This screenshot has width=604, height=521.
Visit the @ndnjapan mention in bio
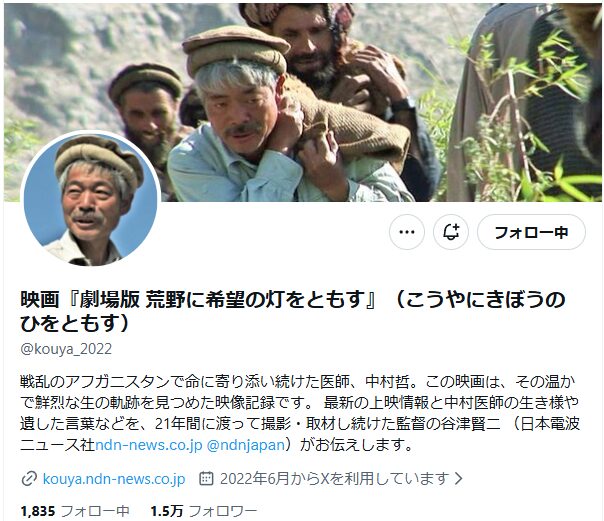pos(246,445)
